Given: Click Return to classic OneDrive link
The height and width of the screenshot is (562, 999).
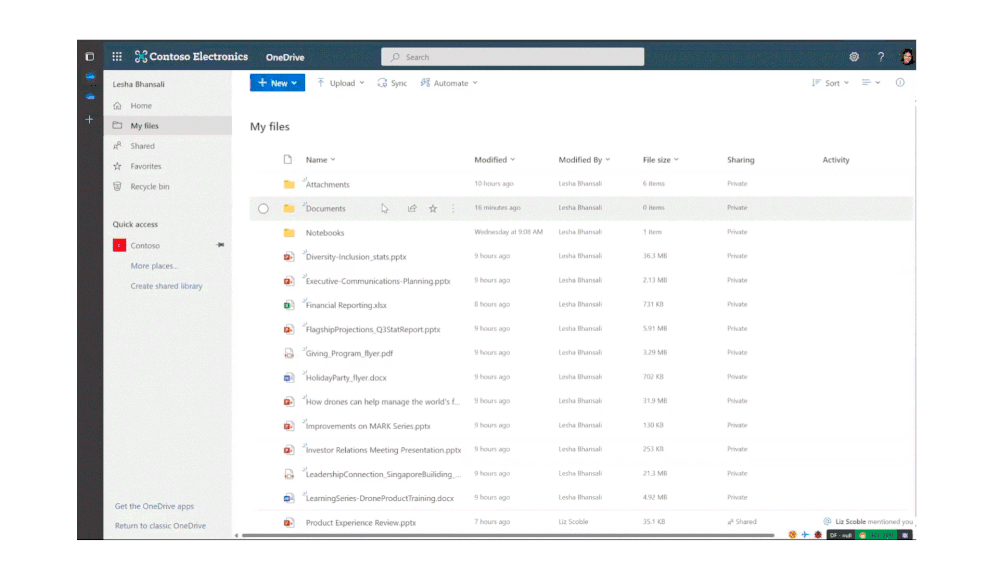Looking at the screenshot, I should coord(160,526).
